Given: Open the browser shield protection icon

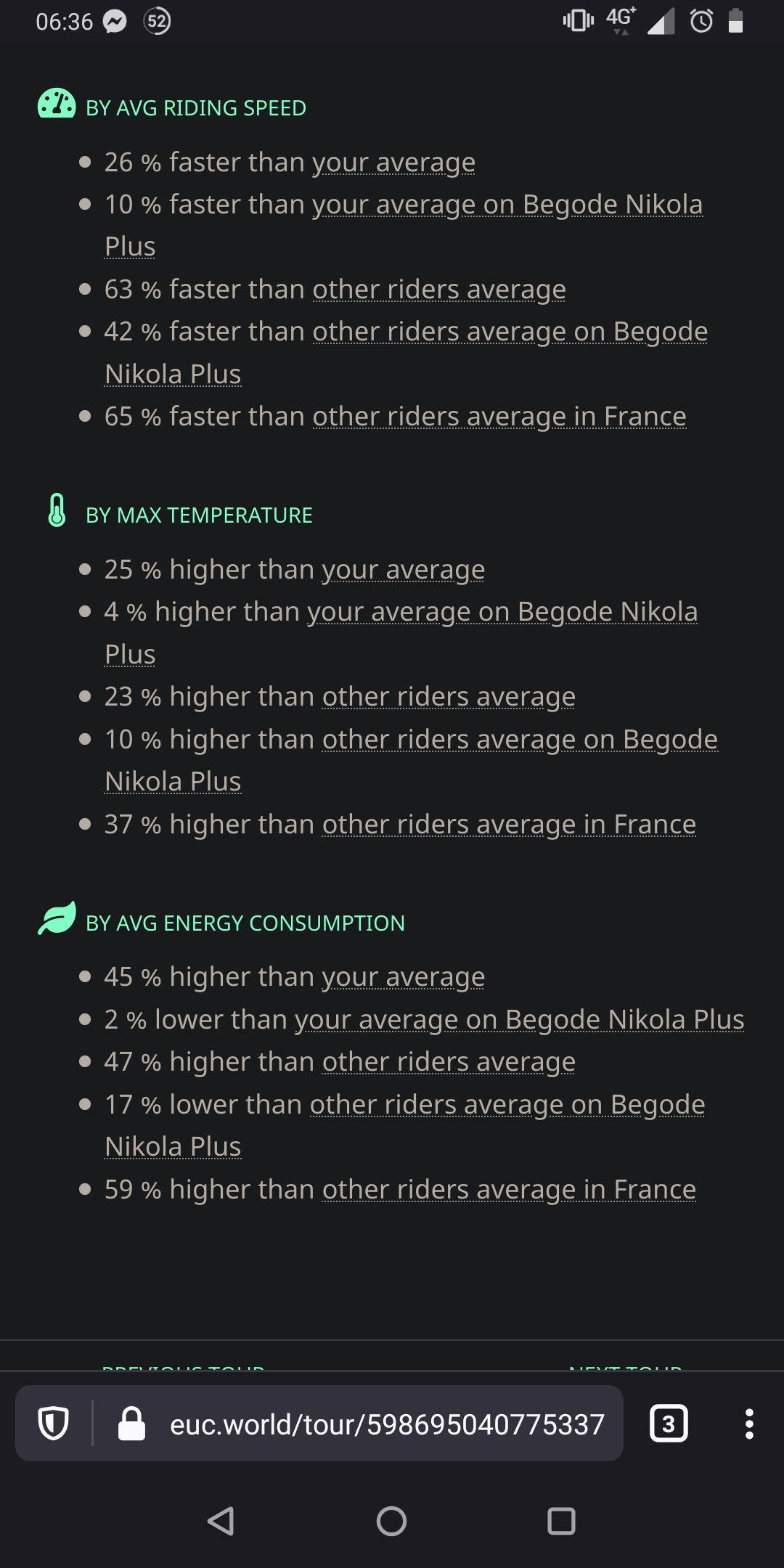Looking at the screenshot, I should [53, 1424].
